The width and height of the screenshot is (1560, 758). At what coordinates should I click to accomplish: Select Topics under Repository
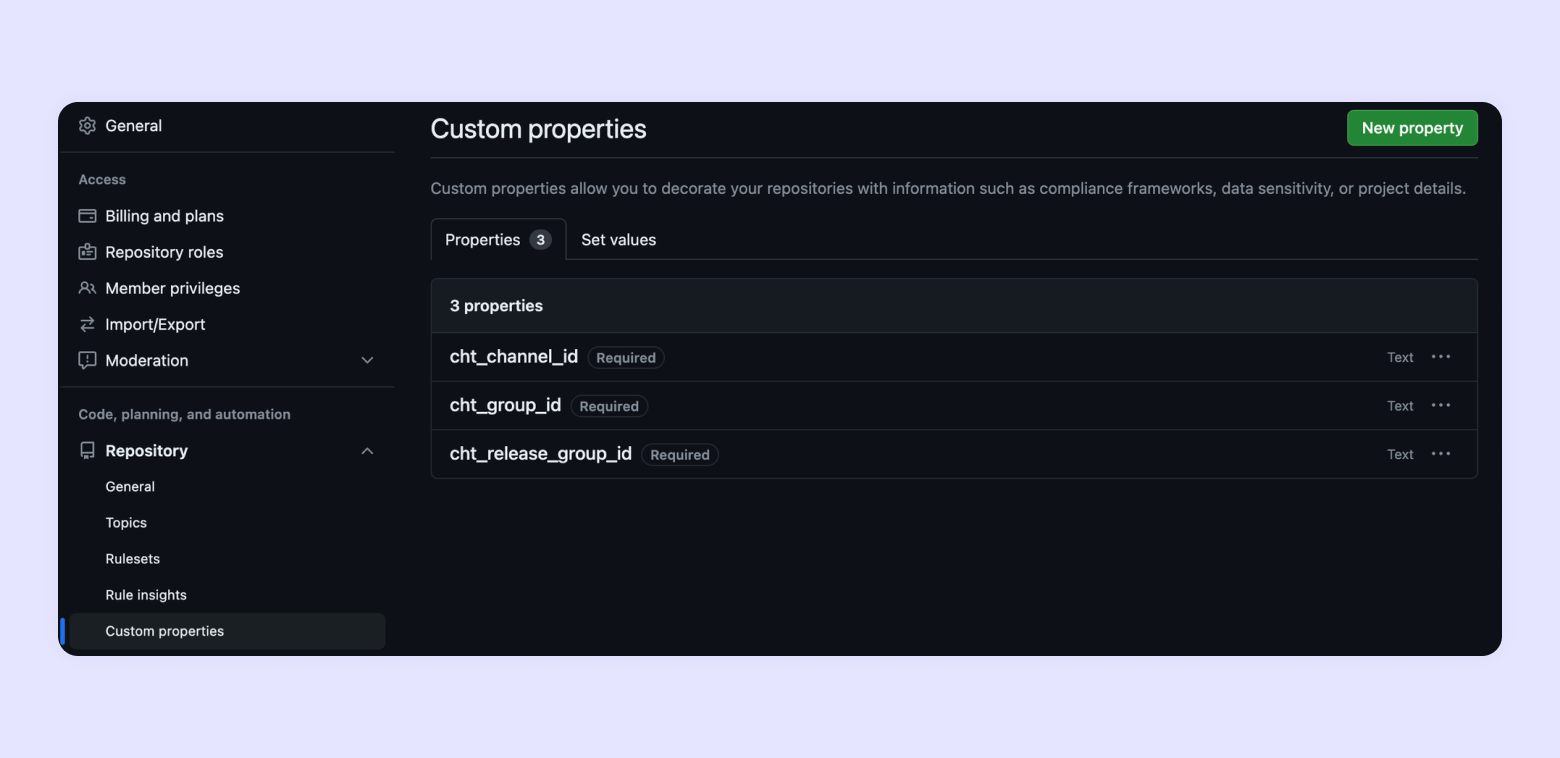point(126,523)
